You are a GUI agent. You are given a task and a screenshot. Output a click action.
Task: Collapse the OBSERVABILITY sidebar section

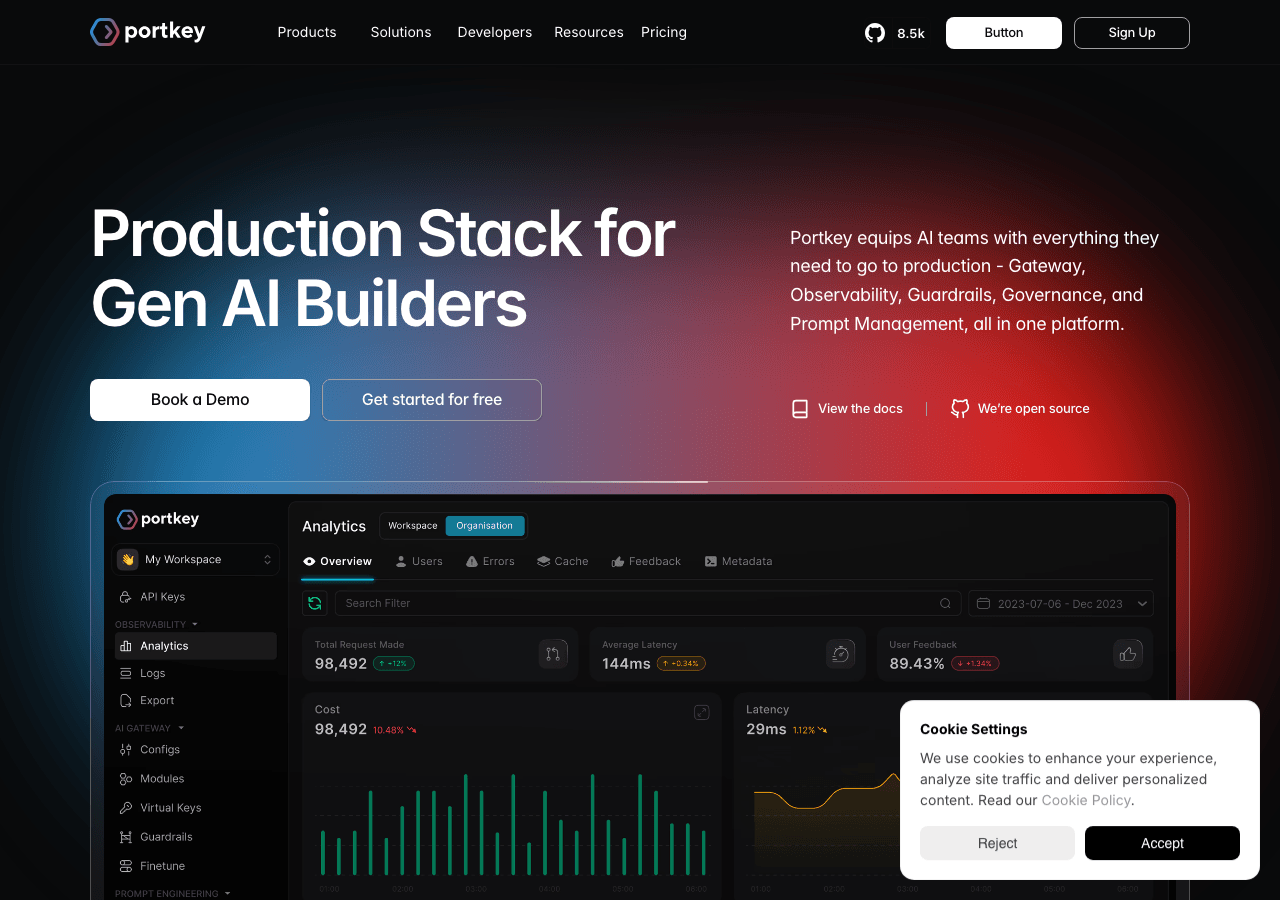[x=156, y=624]
